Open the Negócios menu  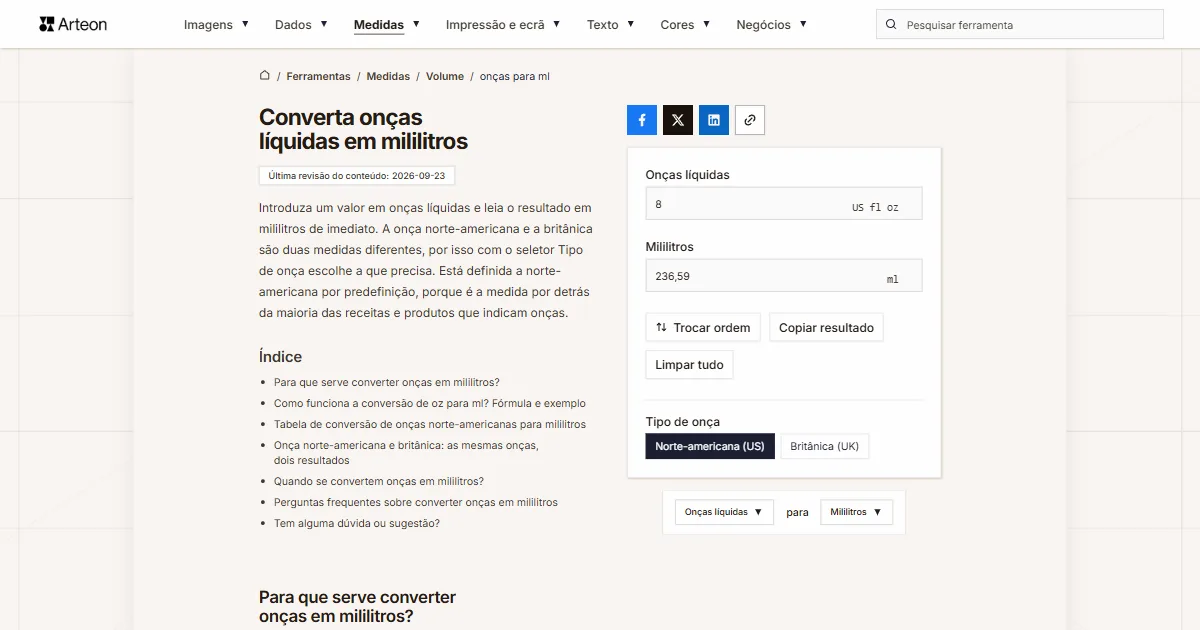(771, 25)
